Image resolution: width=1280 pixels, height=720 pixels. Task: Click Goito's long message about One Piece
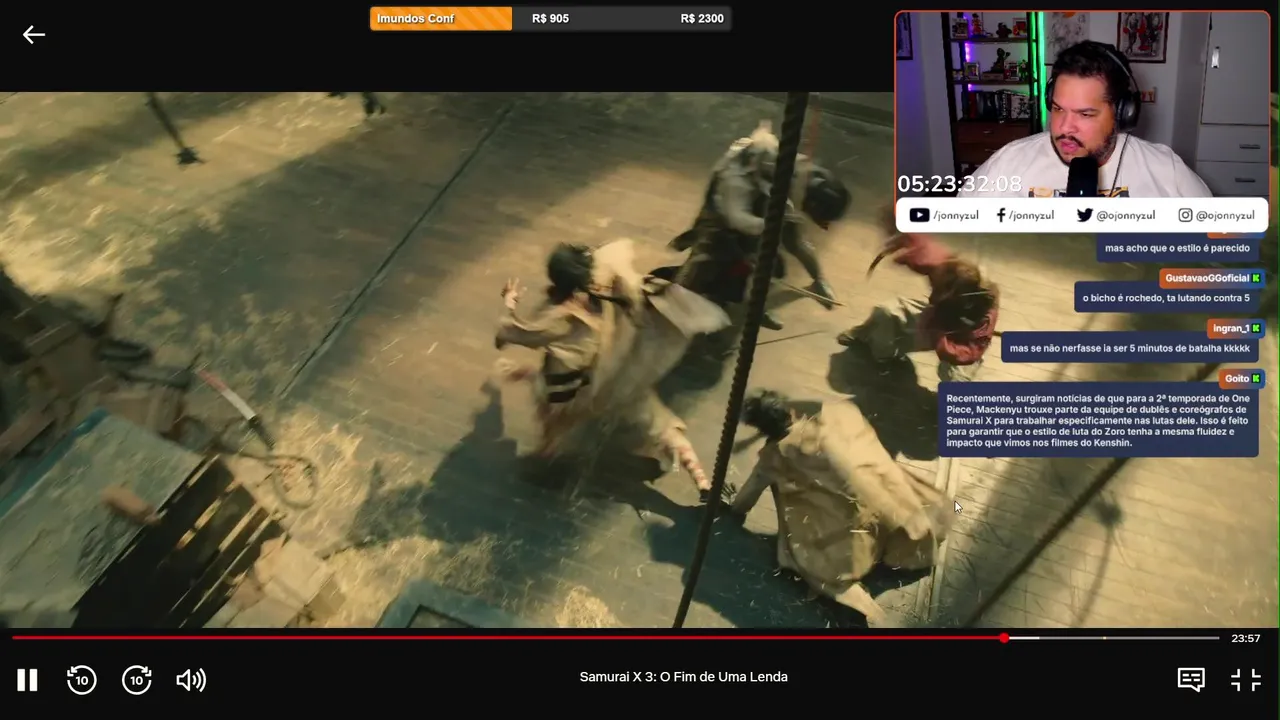coord(1098,420)
